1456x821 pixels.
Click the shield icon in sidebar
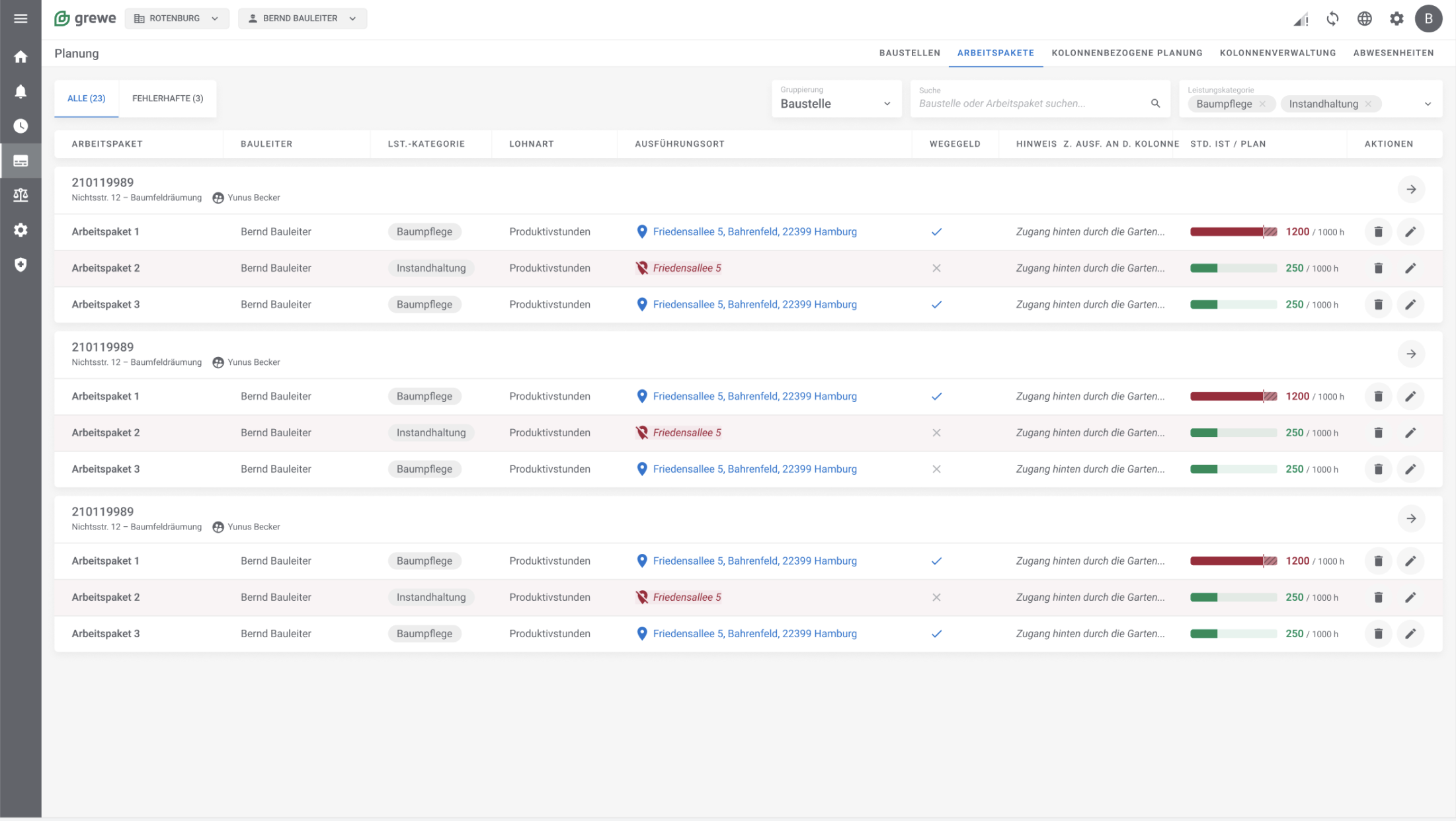click(20, 264)
